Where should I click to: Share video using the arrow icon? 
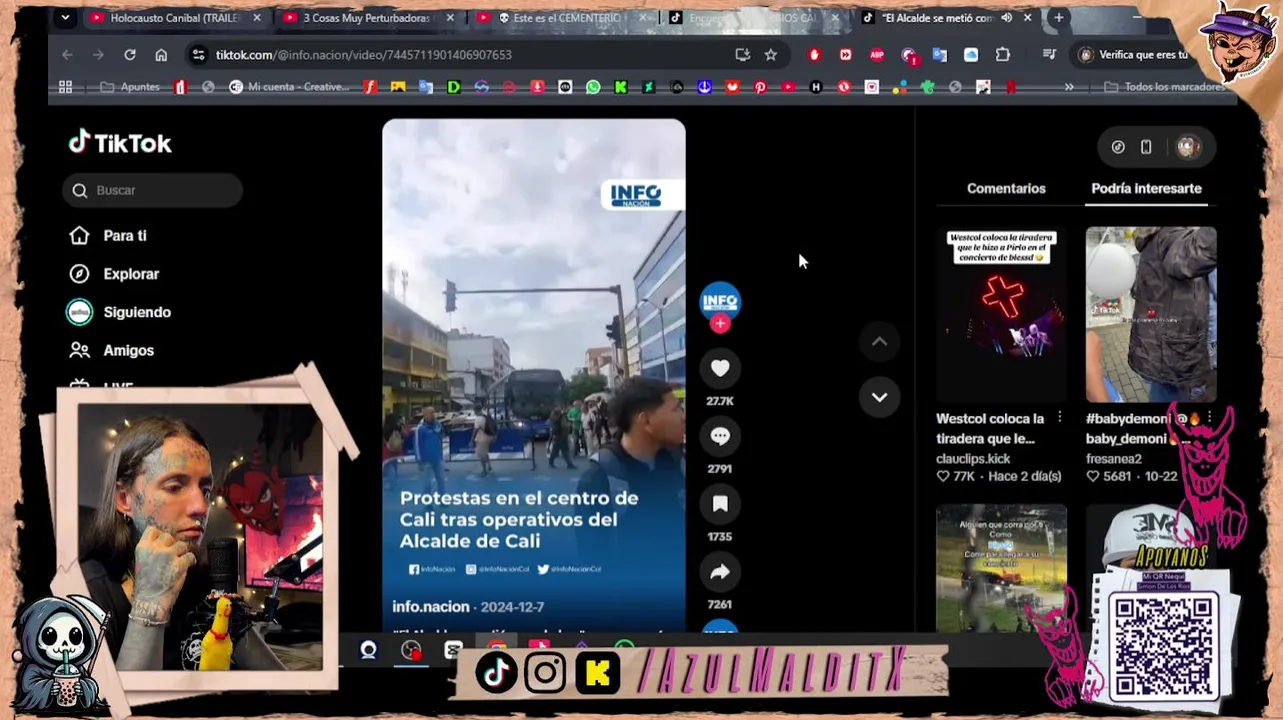pyautogui.click(x=720, y=572)
